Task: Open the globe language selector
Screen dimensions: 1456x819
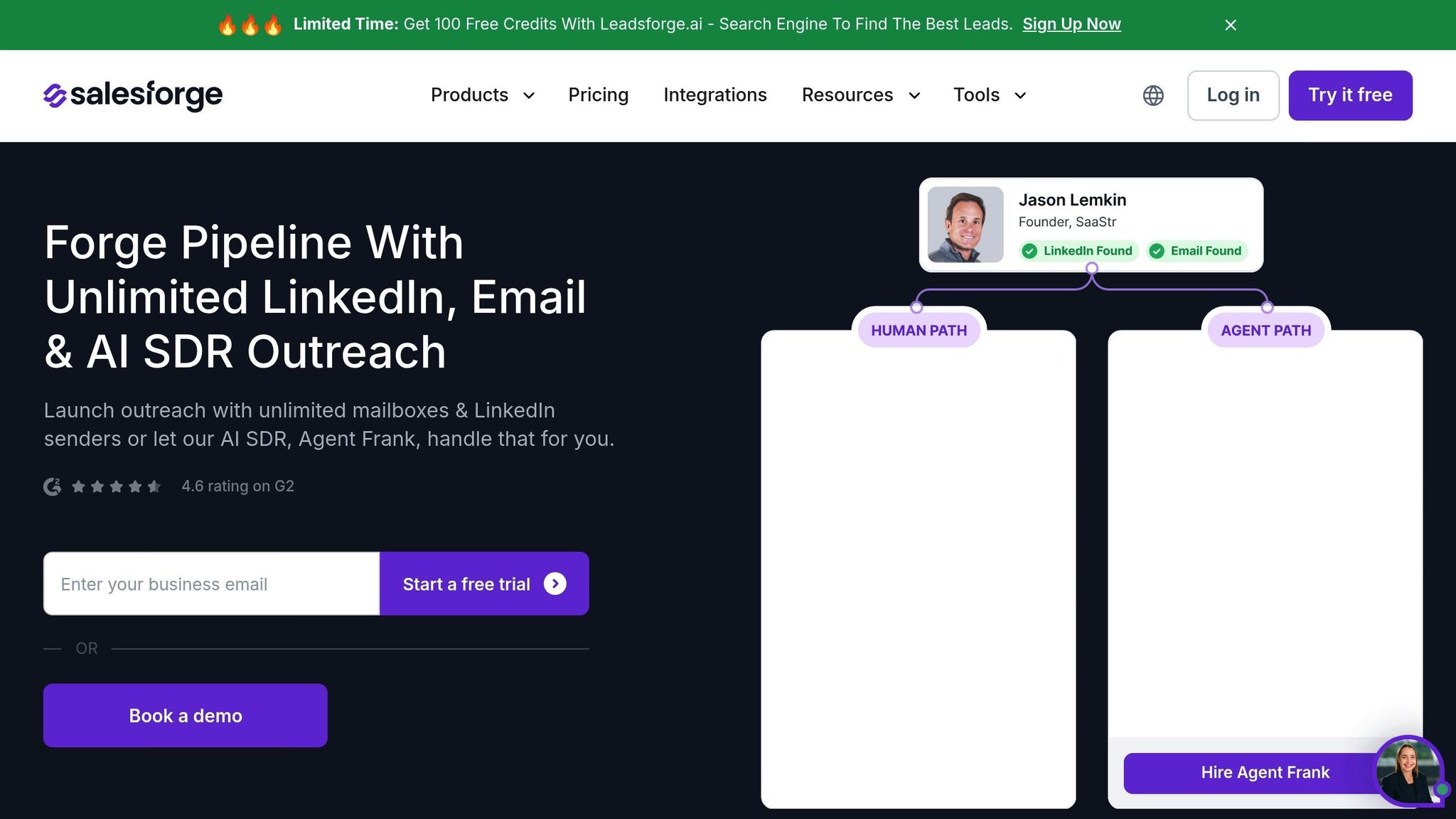Action: point(1153,95)
